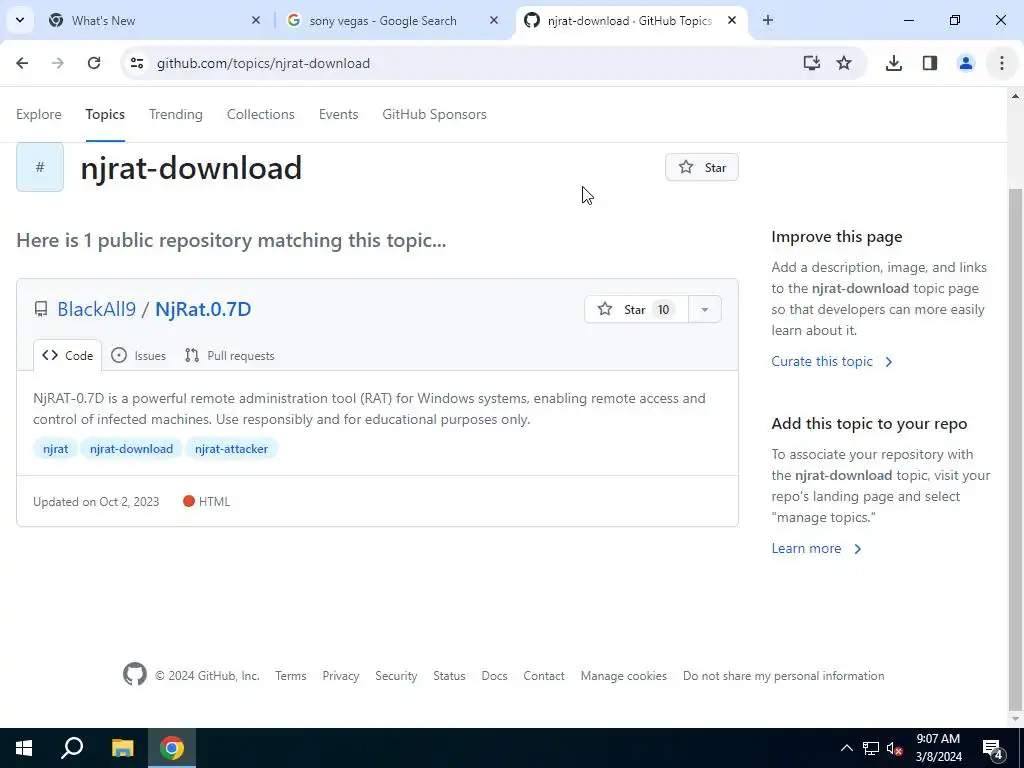Open the taskbar clock and date

(x=938, y=748)
